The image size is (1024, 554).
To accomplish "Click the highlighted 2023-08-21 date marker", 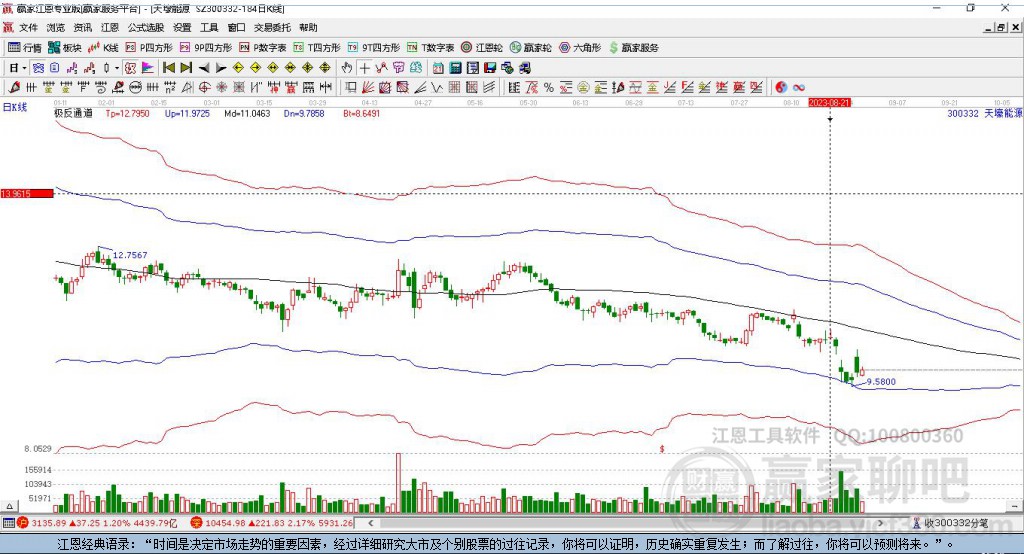I will click(829, 103).
